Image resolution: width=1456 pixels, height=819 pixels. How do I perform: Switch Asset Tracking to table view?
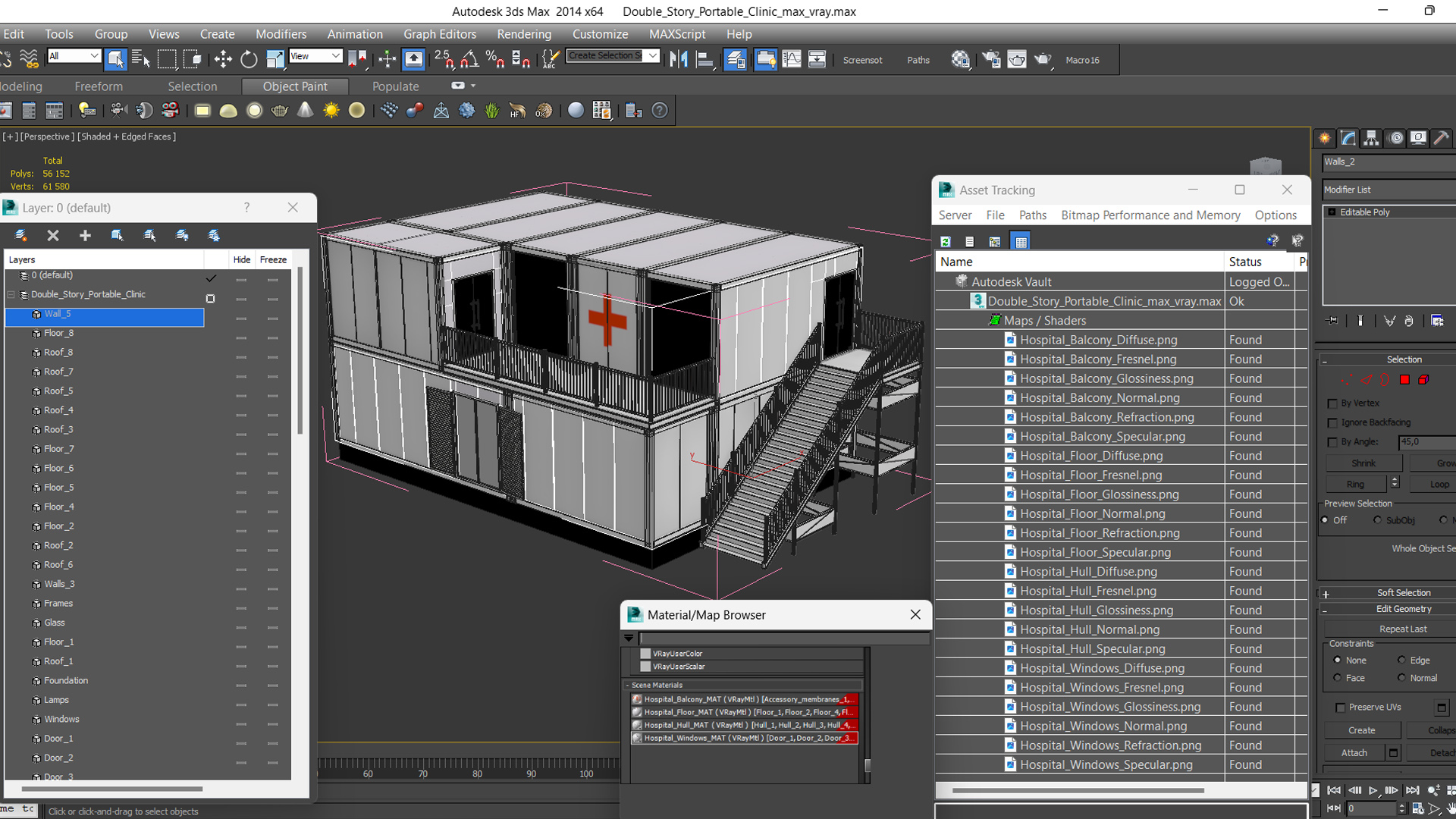click(1021, 242)
